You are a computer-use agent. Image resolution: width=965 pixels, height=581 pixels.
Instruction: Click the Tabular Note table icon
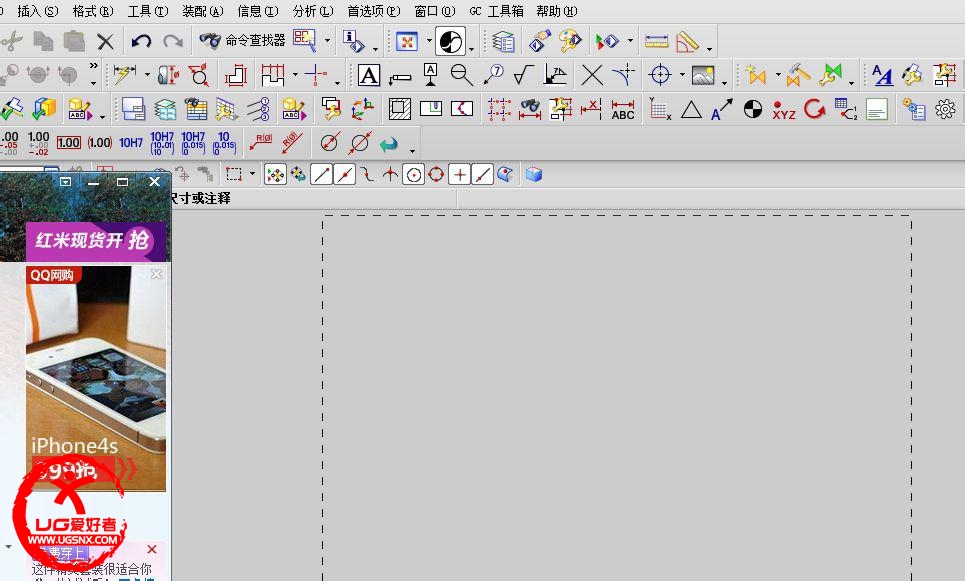(196, 109)
